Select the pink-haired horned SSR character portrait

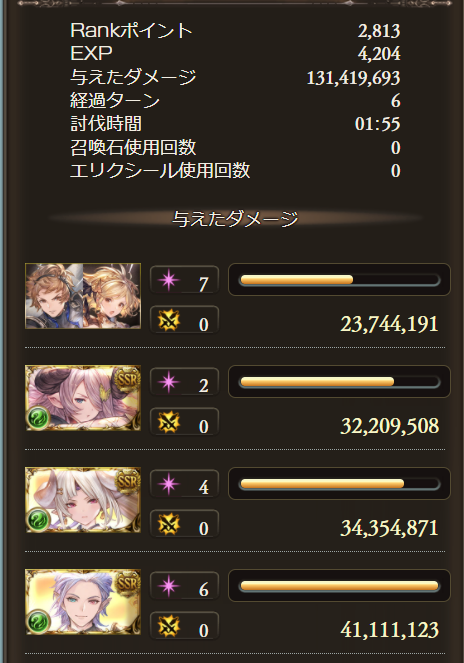tap(83, 398)
